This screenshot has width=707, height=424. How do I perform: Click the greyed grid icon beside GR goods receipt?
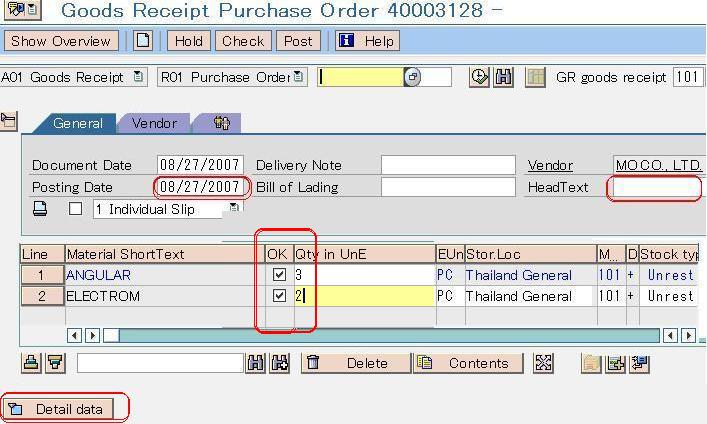tap(535, 77)
